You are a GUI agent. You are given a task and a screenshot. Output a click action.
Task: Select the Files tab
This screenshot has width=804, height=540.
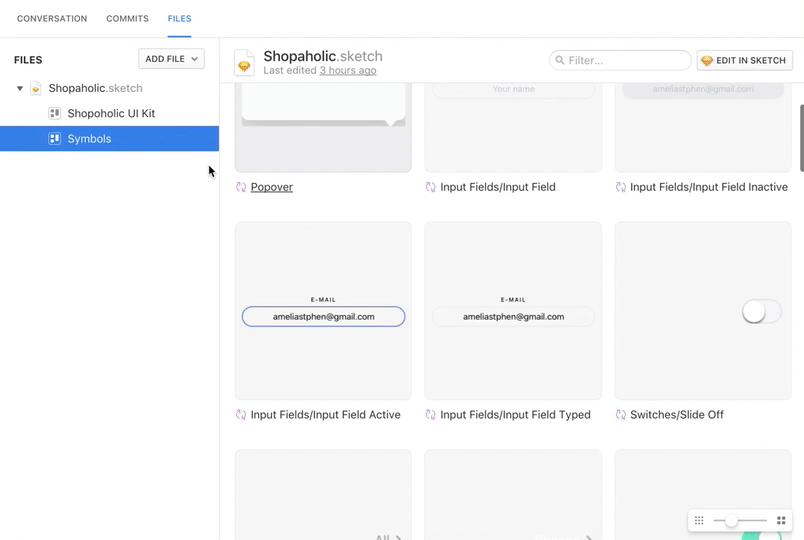point(179,18)
